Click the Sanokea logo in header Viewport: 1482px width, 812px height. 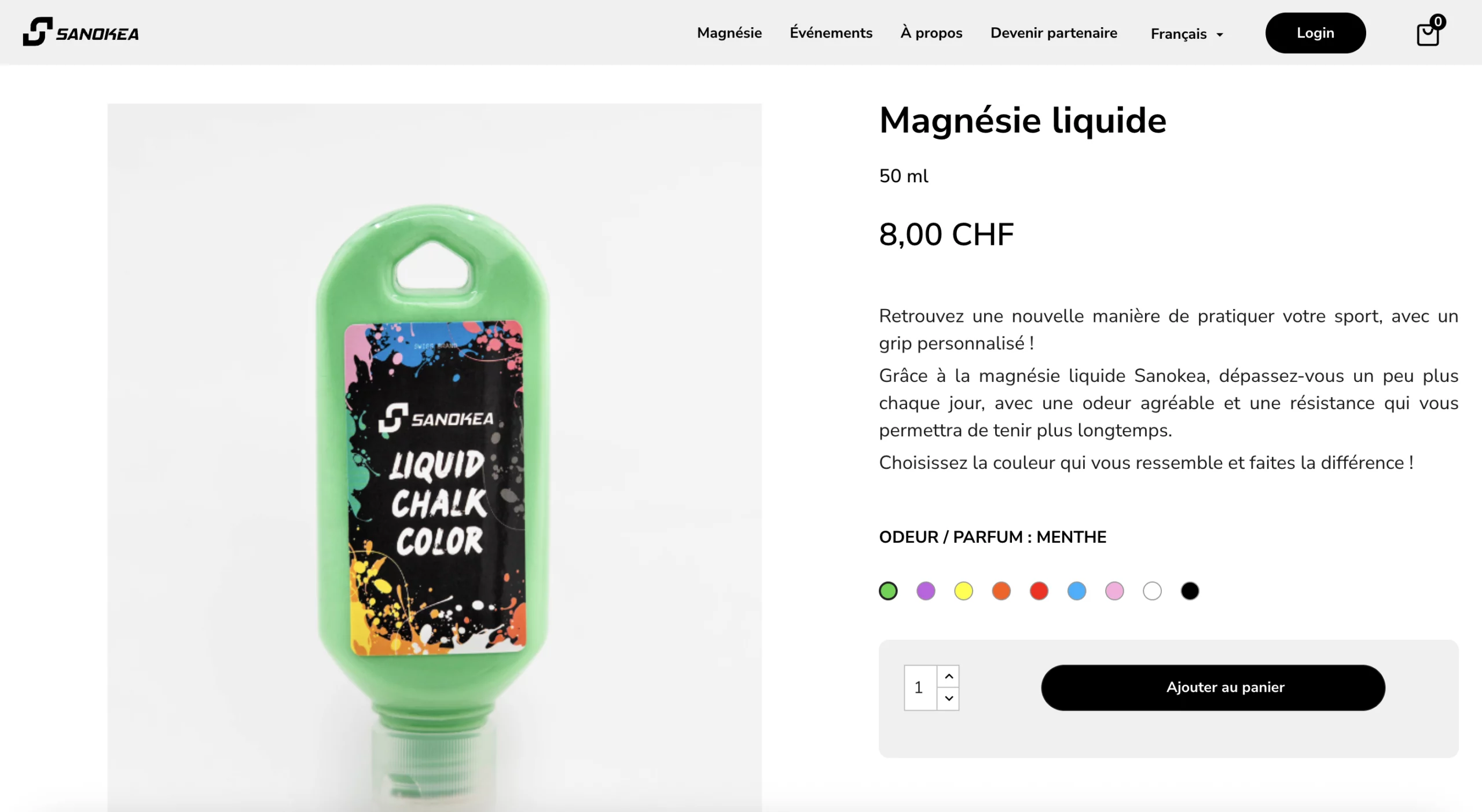(81, 32)
